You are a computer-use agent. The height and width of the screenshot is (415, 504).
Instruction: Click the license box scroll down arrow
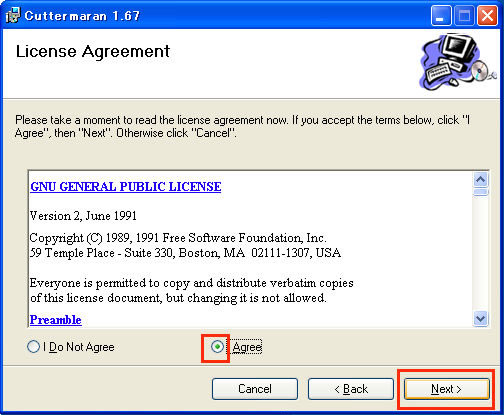point(480,319)
